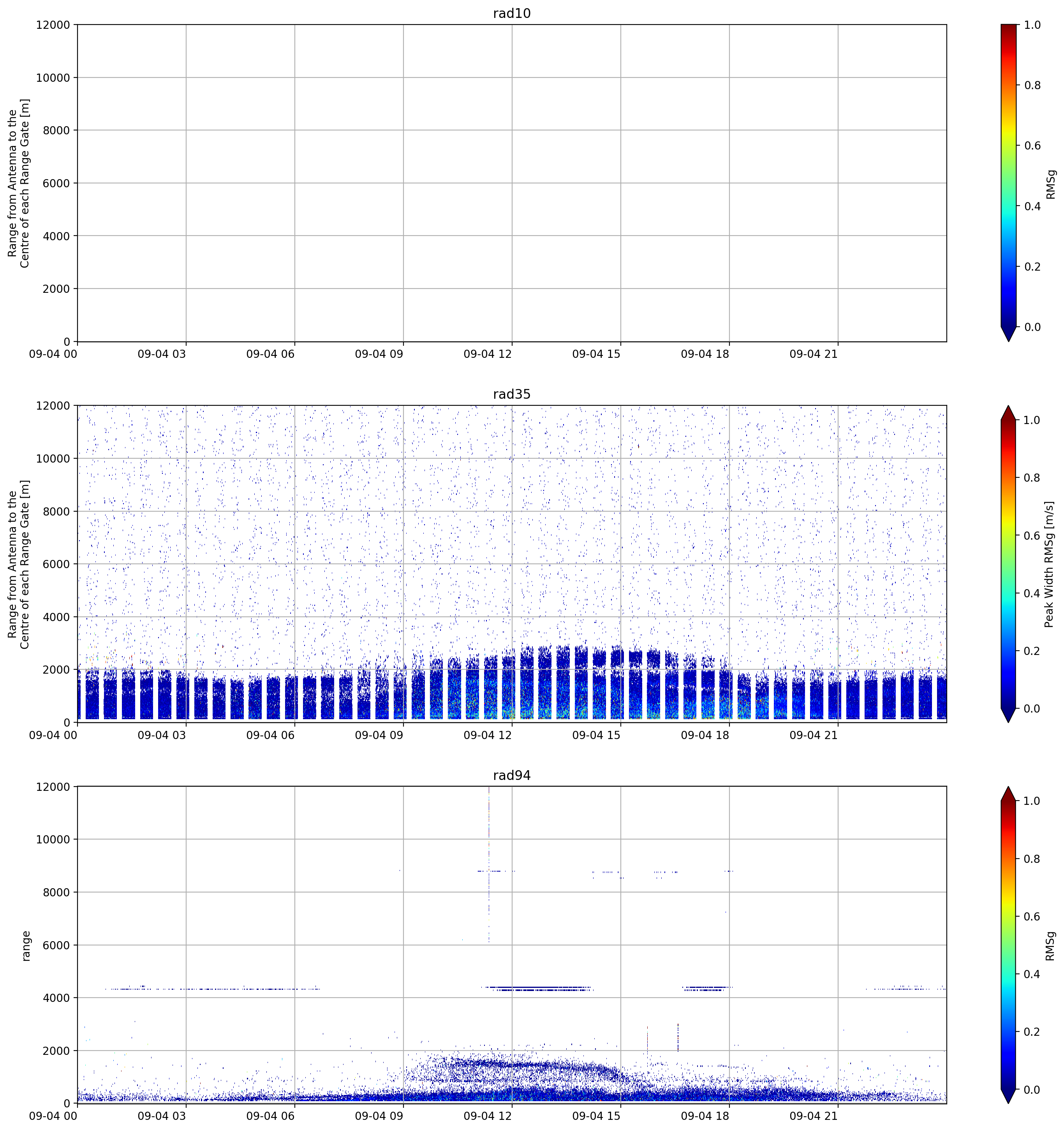Image resolution: width=1064 pixels, height=1130 pixels.
Task: Click the rad10 colorbar gradient
Action: pos(1008,176)
